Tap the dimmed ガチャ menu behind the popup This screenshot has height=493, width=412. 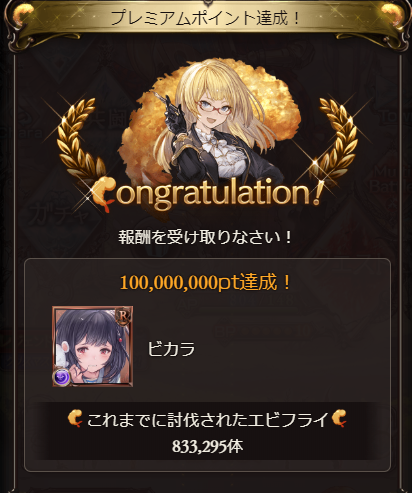(59, 215)
